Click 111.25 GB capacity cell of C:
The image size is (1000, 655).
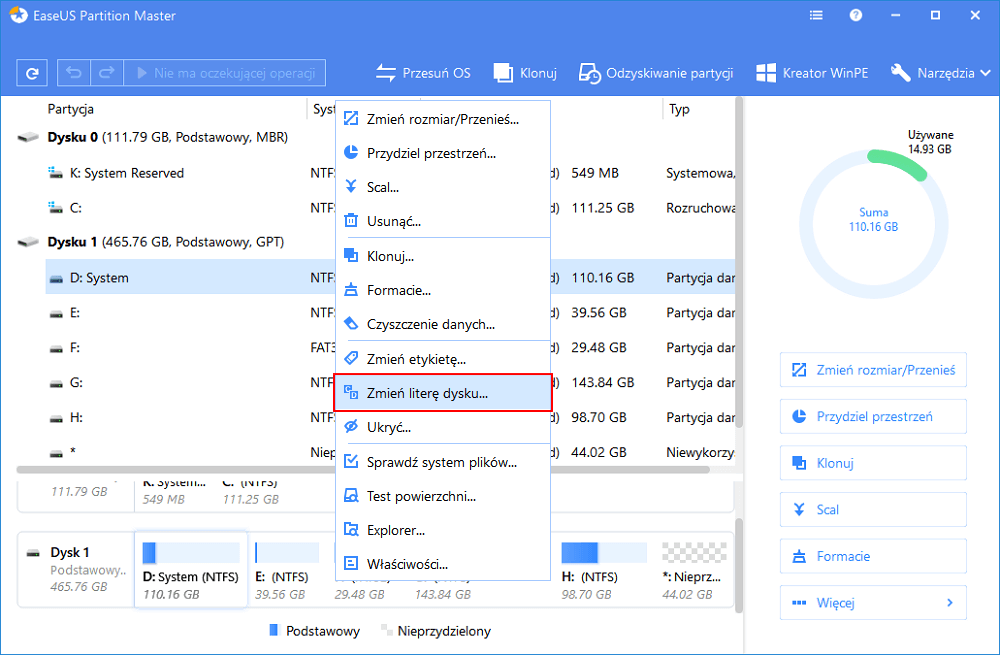[603, 208]
